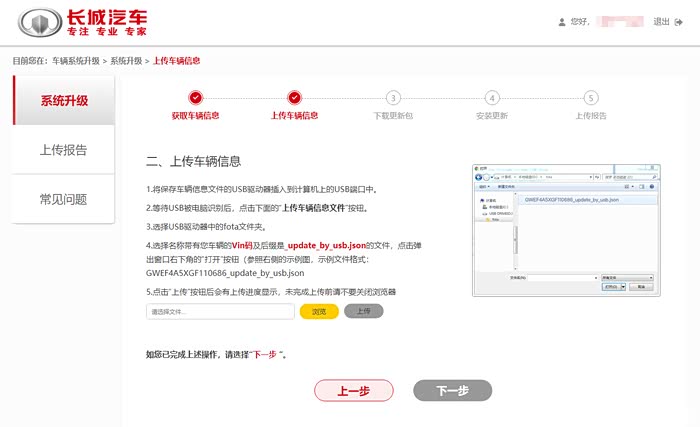Click the 获取车辆信息 step label
Image resolution: width=700 pixels, height=427 pixels.
point(196,116)
